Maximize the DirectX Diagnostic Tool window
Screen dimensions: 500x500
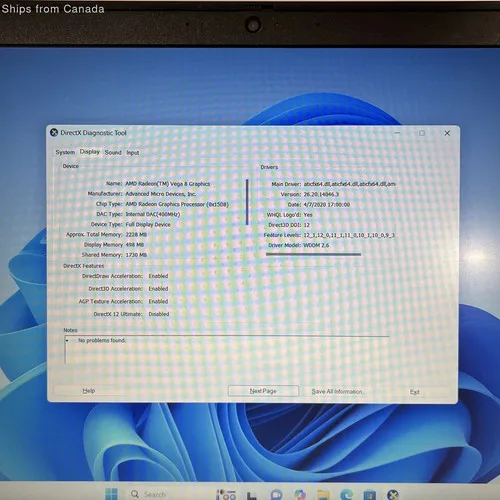click(x=422, y=133)
